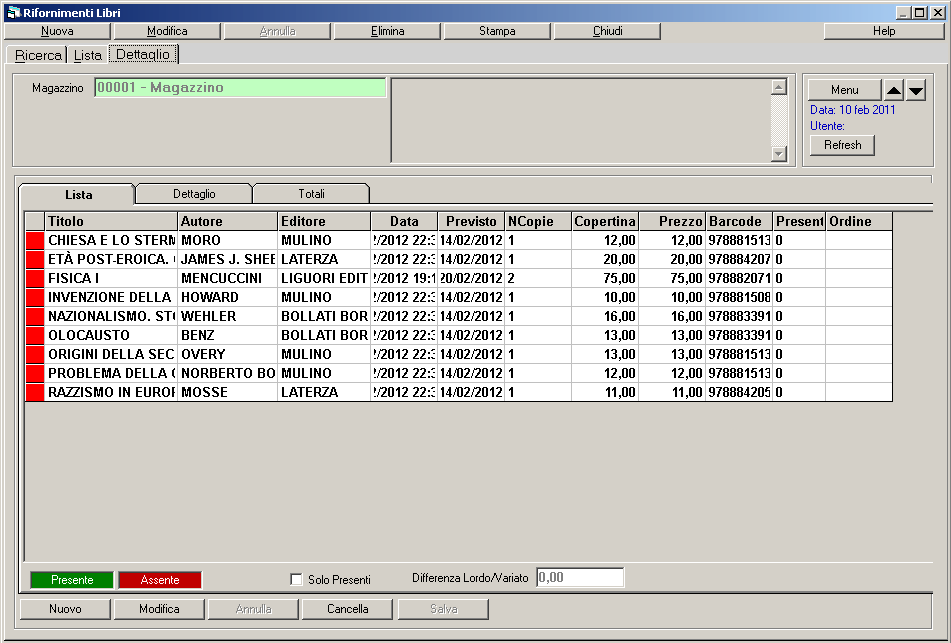Click the Nuova toolbar button
Screen dimensions: 951x643
pos(57,31)
